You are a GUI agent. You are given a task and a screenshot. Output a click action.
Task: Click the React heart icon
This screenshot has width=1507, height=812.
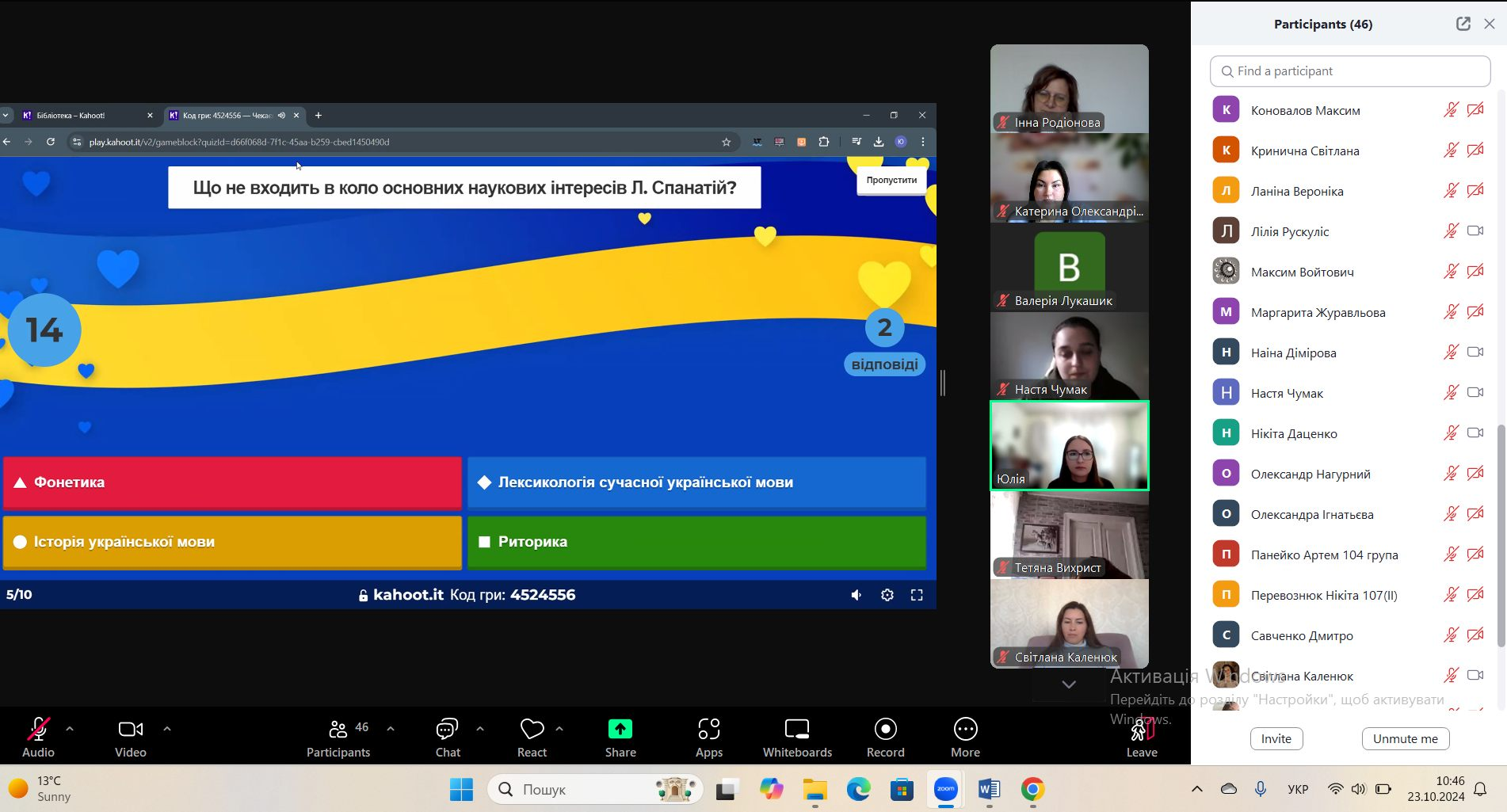(532, 729)
